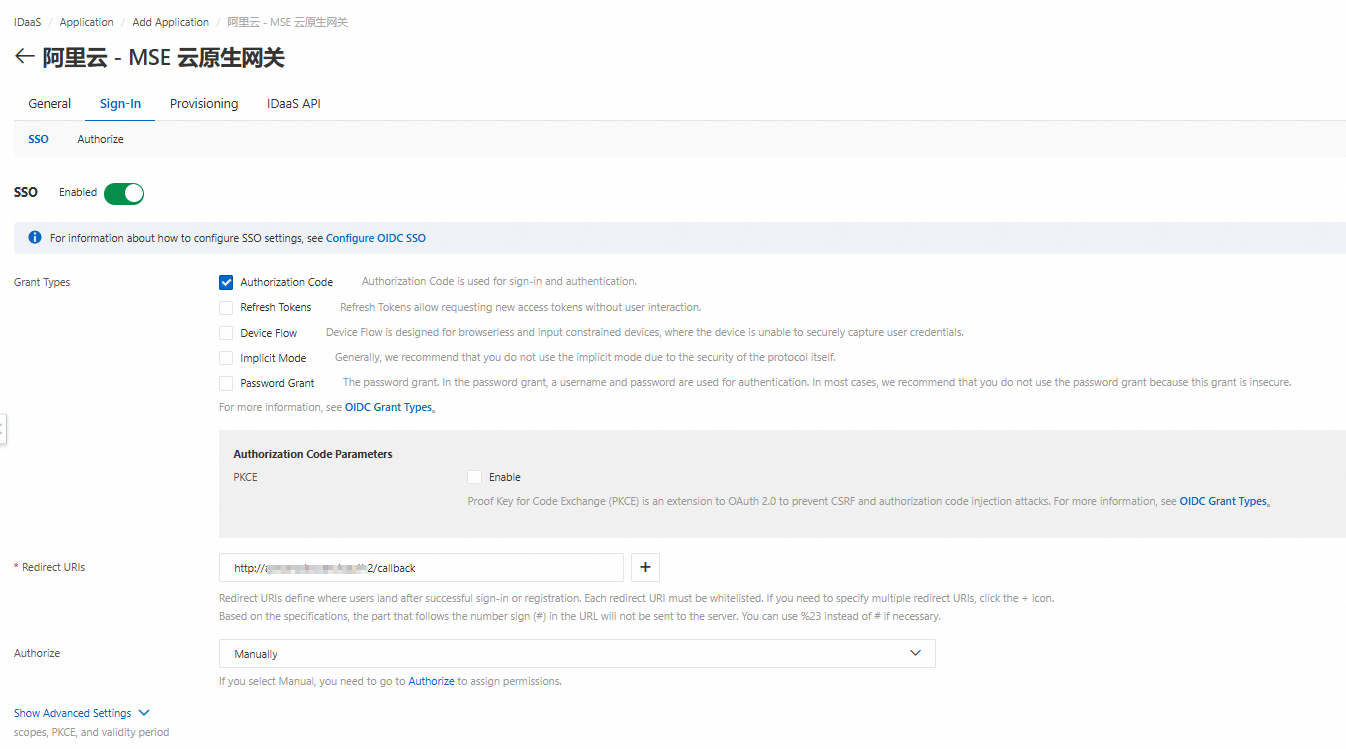Image resolution: width=1346 pixels, height=749 pixels.
Task: Click the PKCE label
Action: 246,477
